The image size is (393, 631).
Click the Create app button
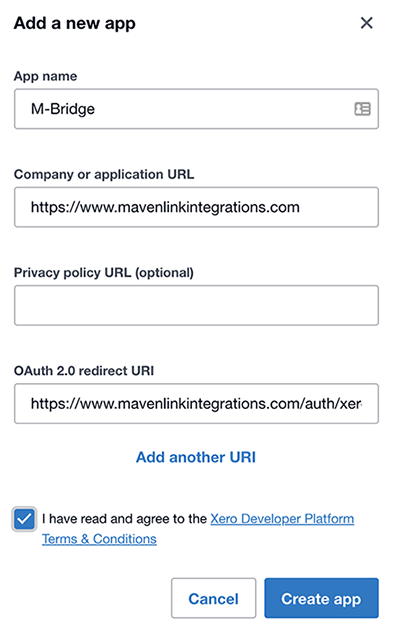(321, 598)
